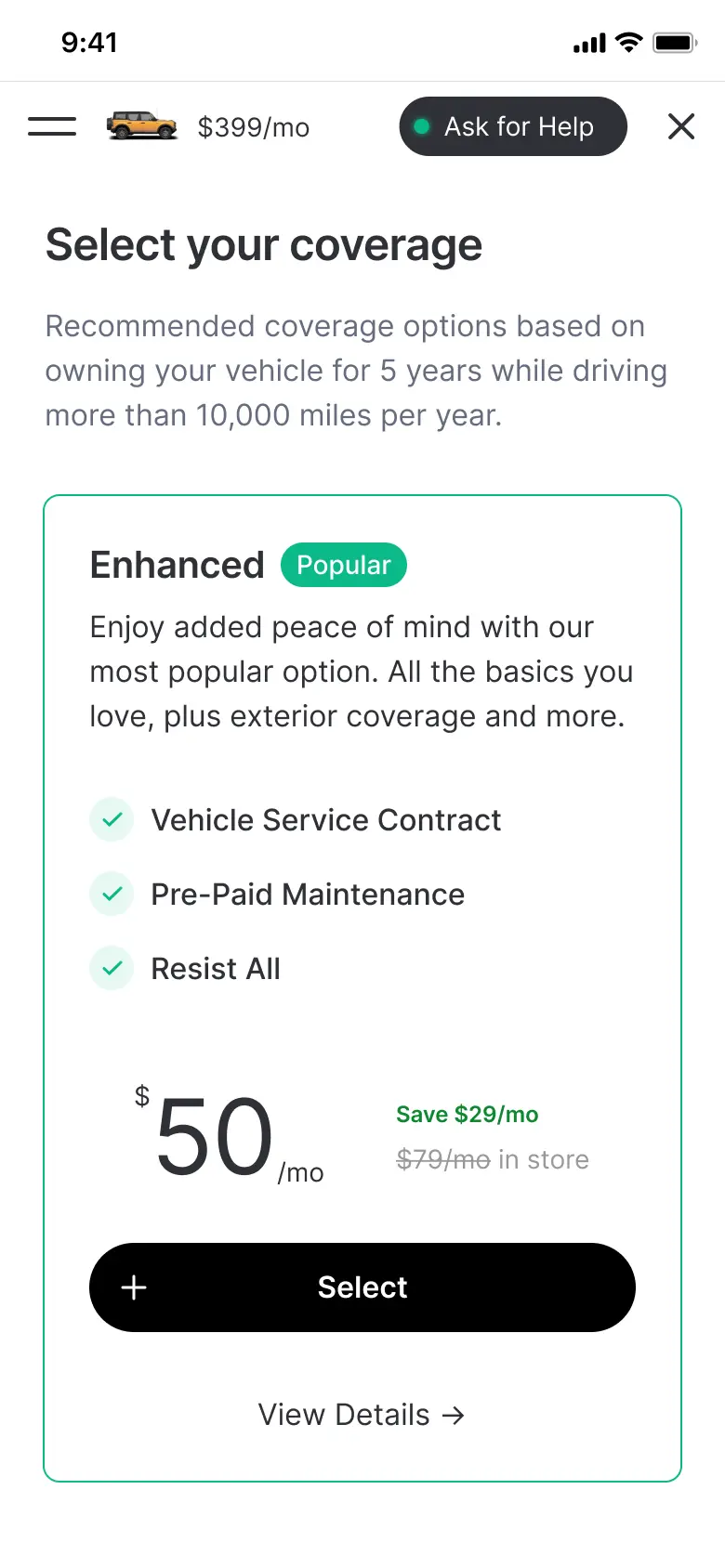Close the coverage selection screen
The height and width of the screenshot is (1568, 725).
click(x=681, y=126)
